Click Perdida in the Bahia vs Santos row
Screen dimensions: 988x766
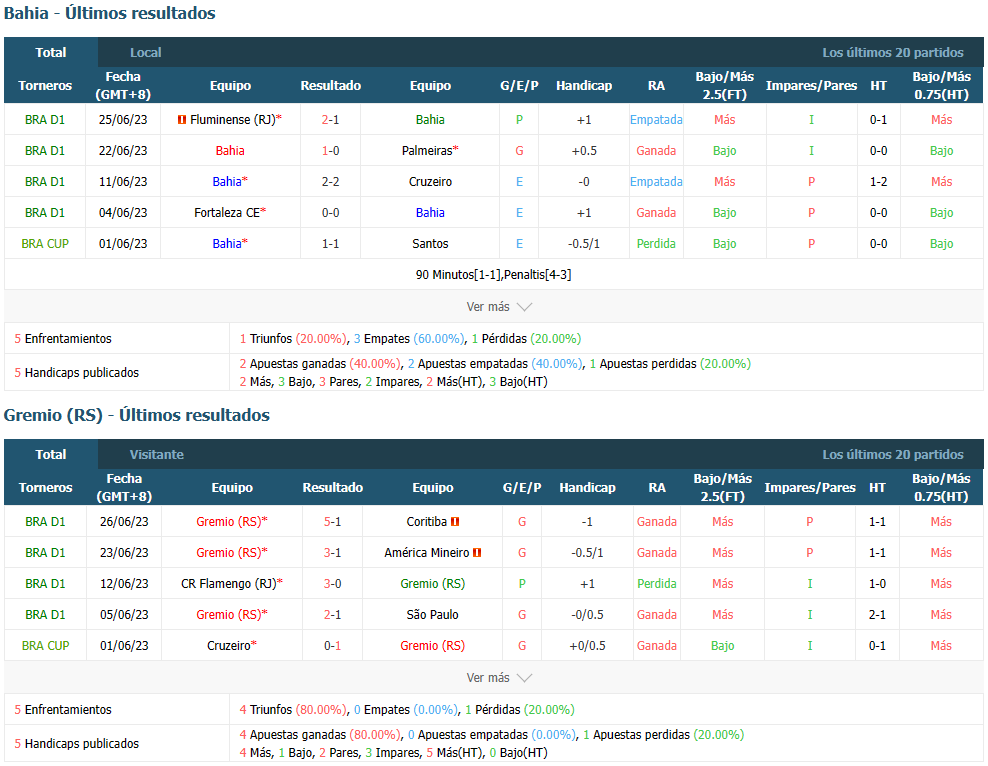[656, 244]
